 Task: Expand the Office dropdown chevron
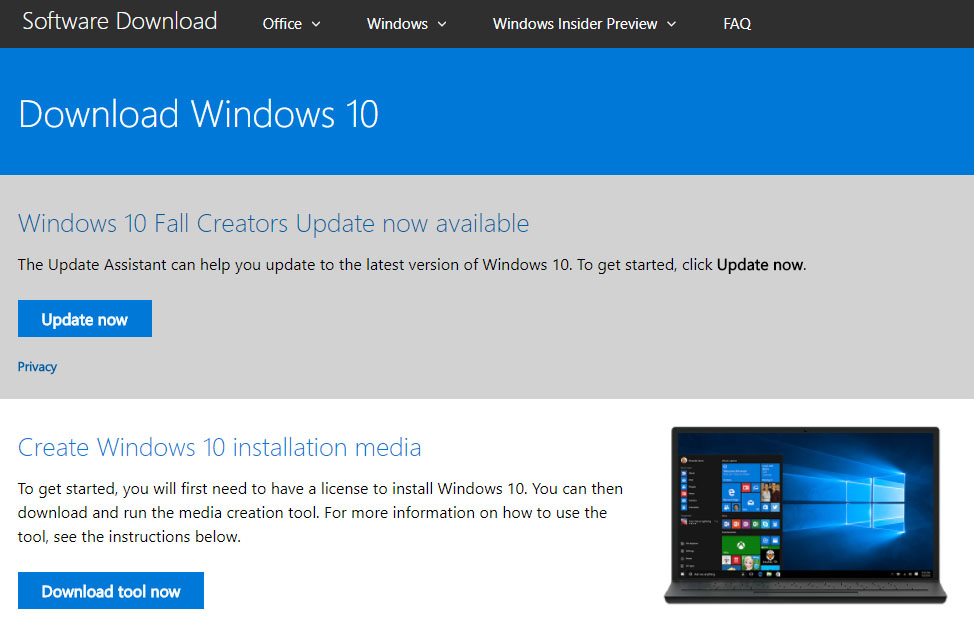pos(316,24)
